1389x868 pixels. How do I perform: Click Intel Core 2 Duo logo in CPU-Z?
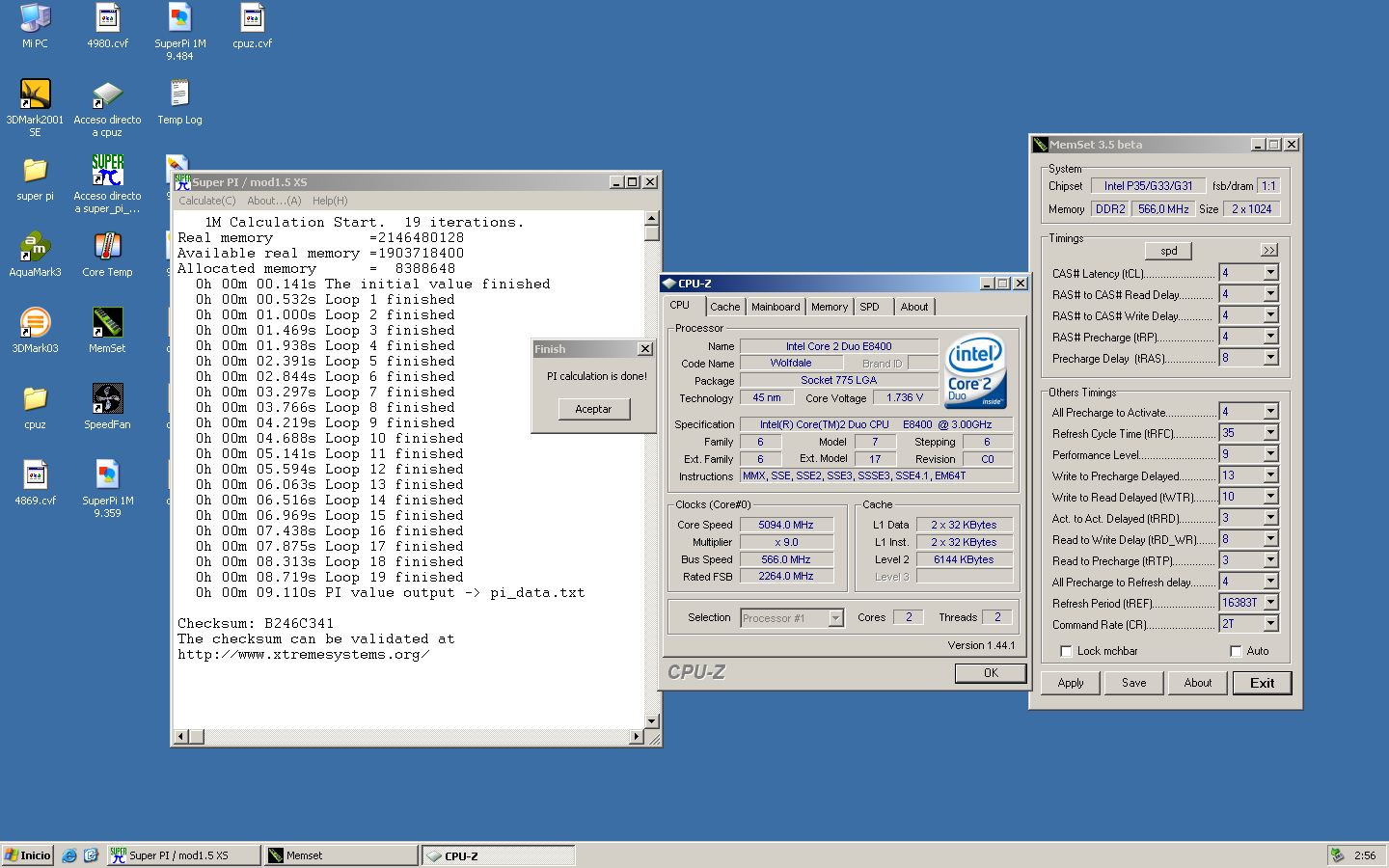(975, 370)
